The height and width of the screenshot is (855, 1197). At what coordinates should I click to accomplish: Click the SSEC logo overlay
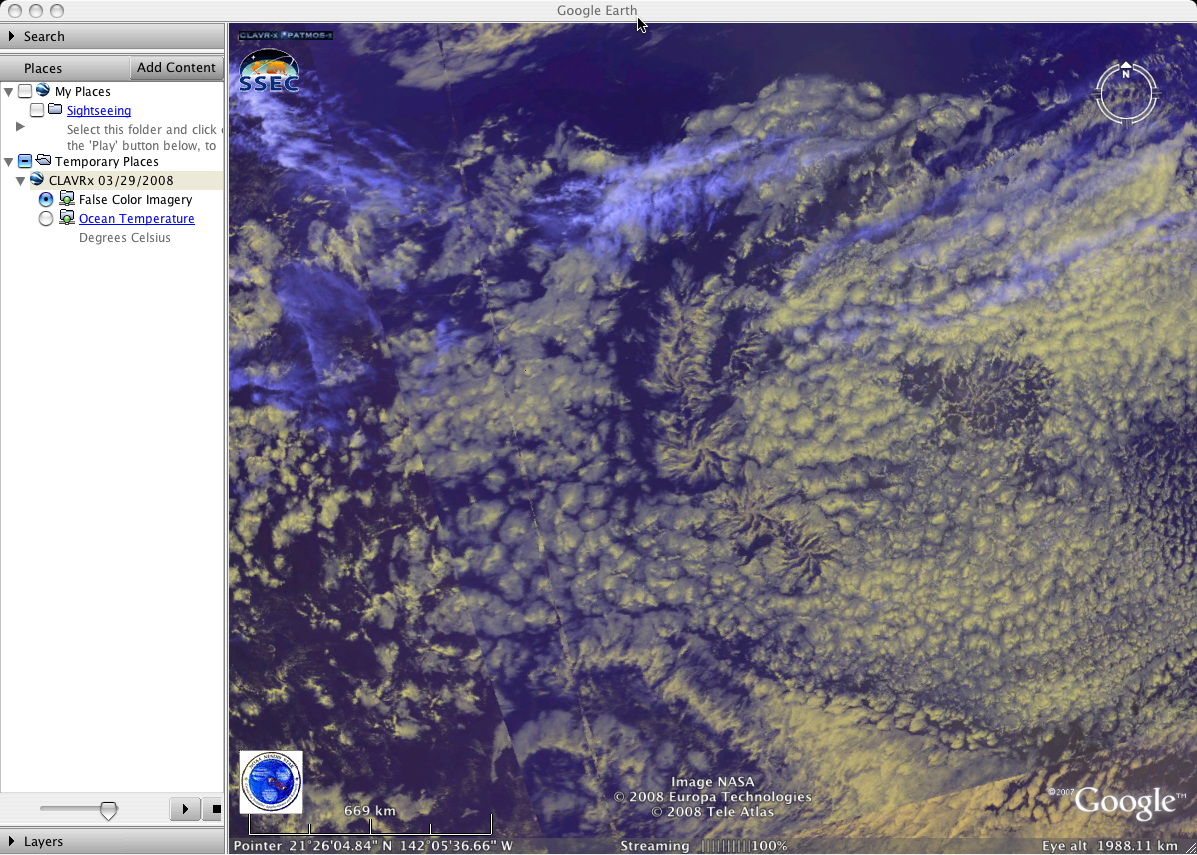tap(269, 72)
